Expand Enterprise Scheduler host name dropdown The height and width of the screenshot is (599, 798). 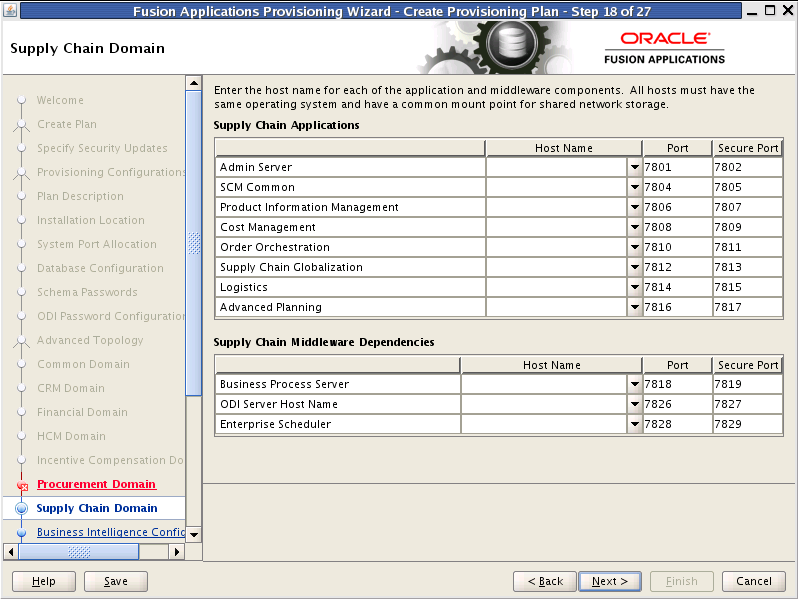pyautogui.click(x=634, y=424)
